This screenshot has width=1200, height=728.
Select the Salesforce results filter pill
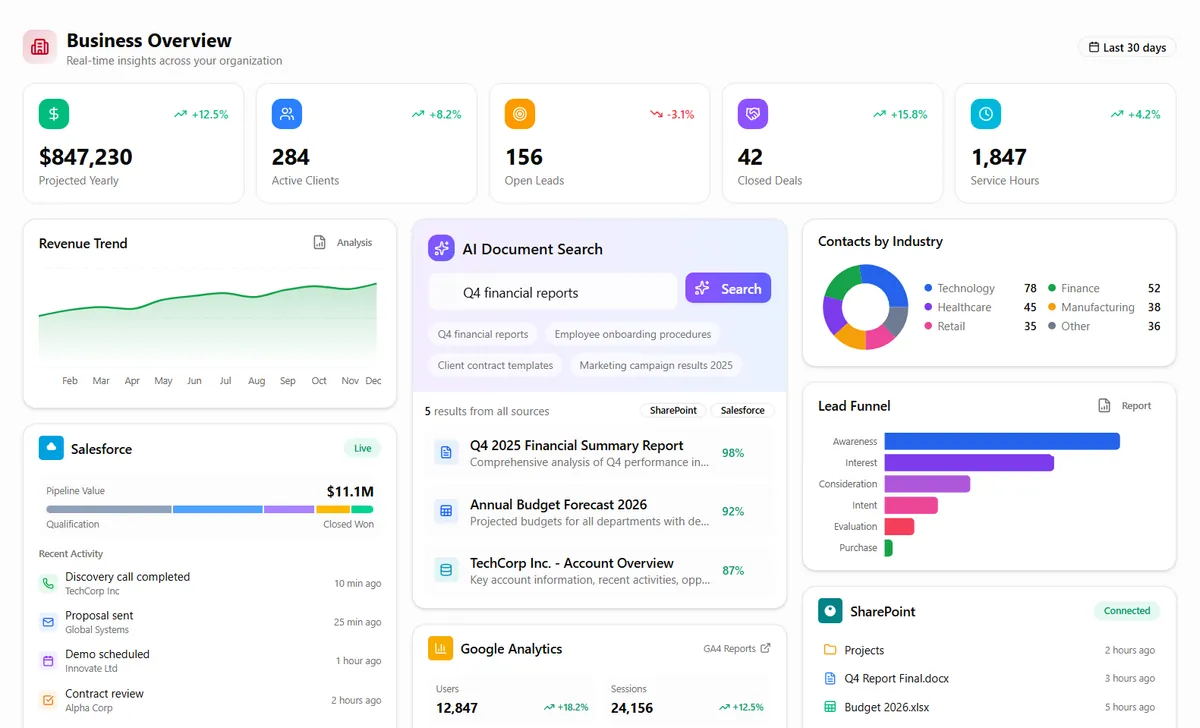pyautogui.click(x=741, y=410)
